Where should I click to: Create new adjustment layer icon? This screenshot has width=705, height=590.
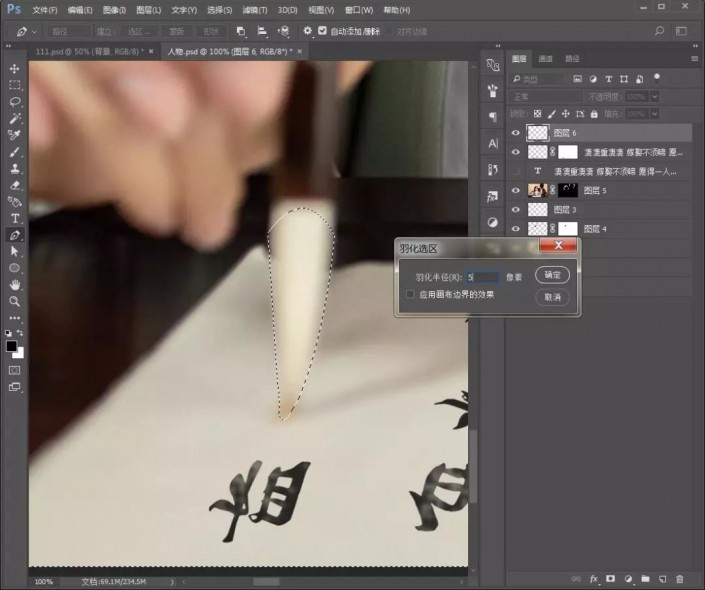(628, 579)
